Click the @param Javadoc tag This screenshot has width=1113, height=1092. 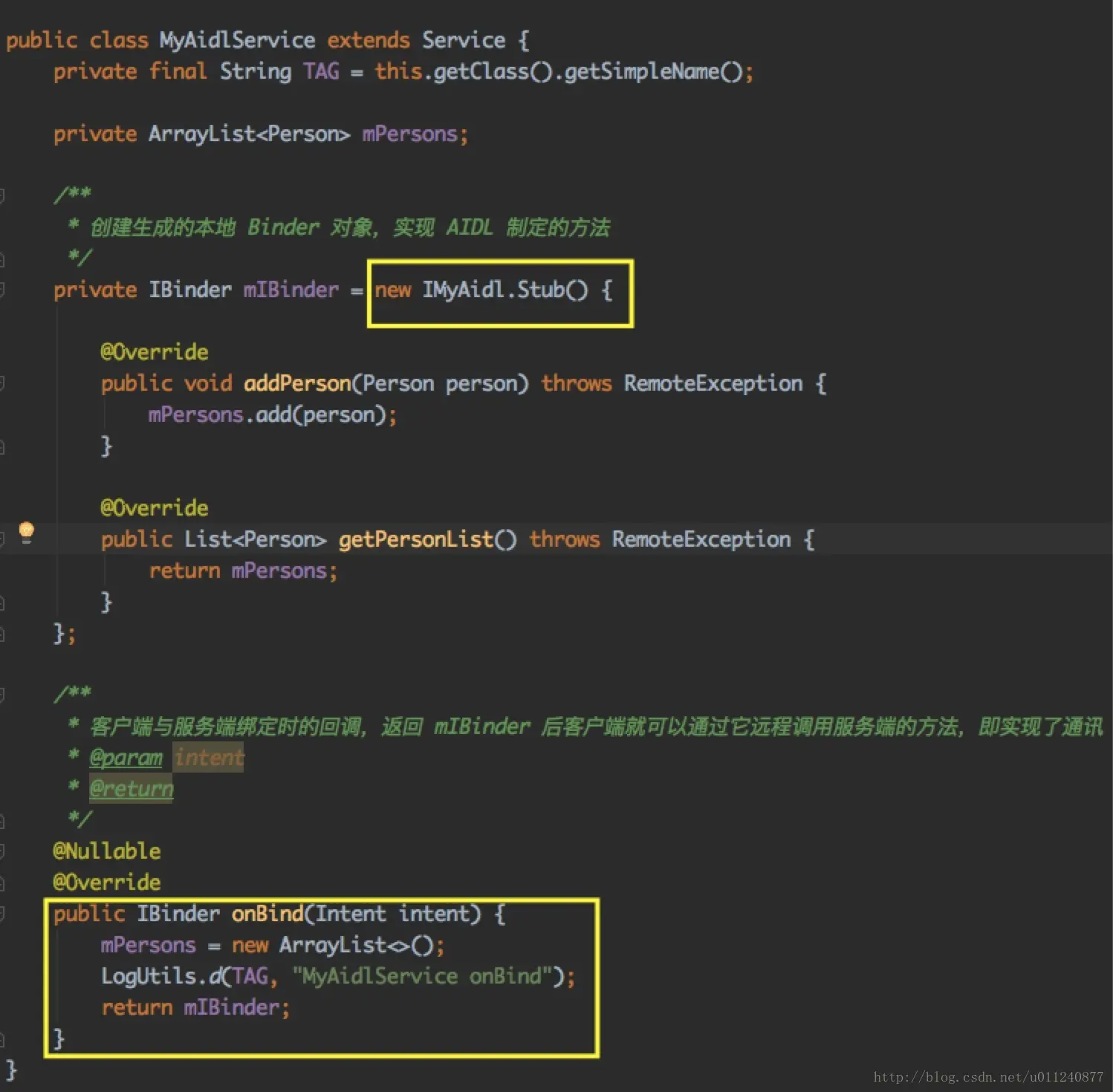(x=126, y=758)
